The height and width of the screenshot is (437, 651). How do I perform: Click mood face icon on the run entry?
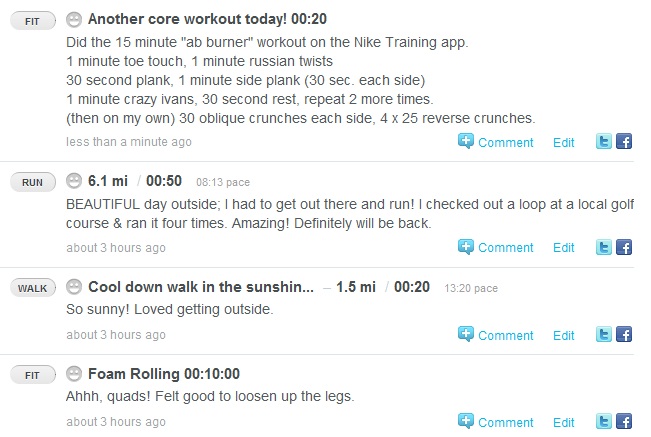click(x=74, y=180)
